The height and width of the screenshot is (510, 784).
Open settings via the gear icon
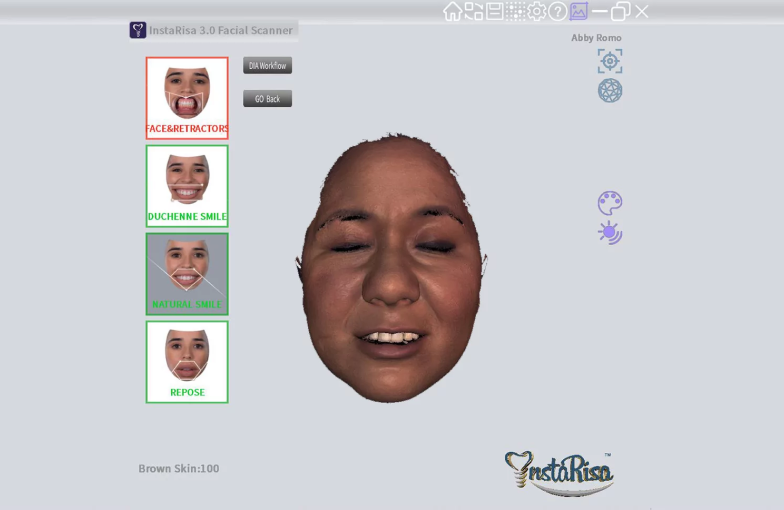pos(536,12)
